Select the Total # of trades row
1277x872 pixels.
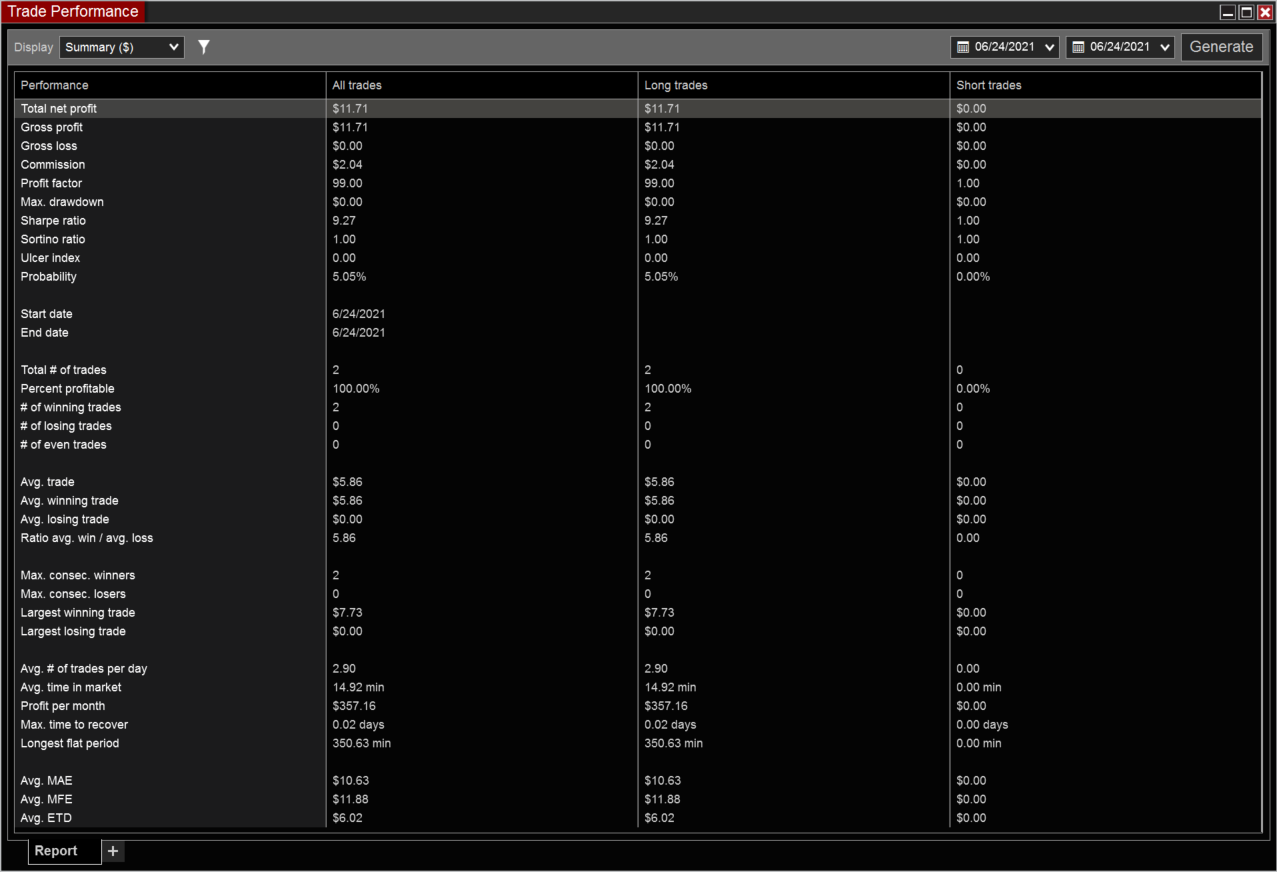638,370
